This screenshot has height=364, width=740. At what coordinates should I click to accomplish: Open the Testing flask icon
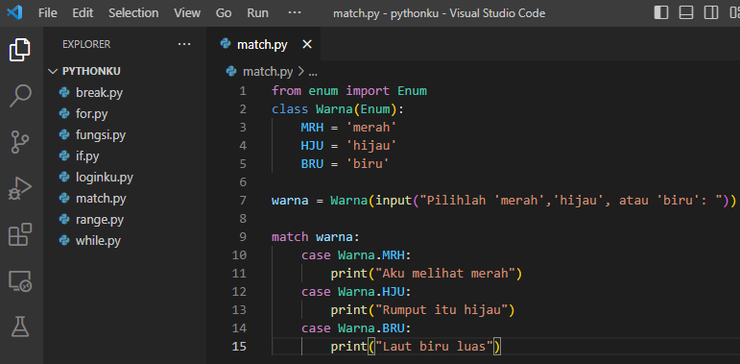tap(20, 327)
